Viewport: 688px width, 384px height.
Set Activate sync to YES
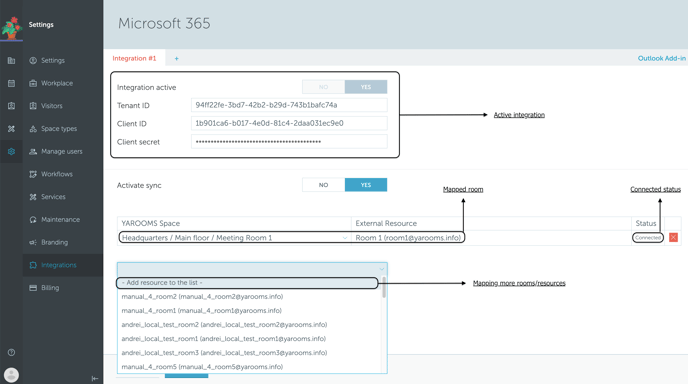coord(366,185)
